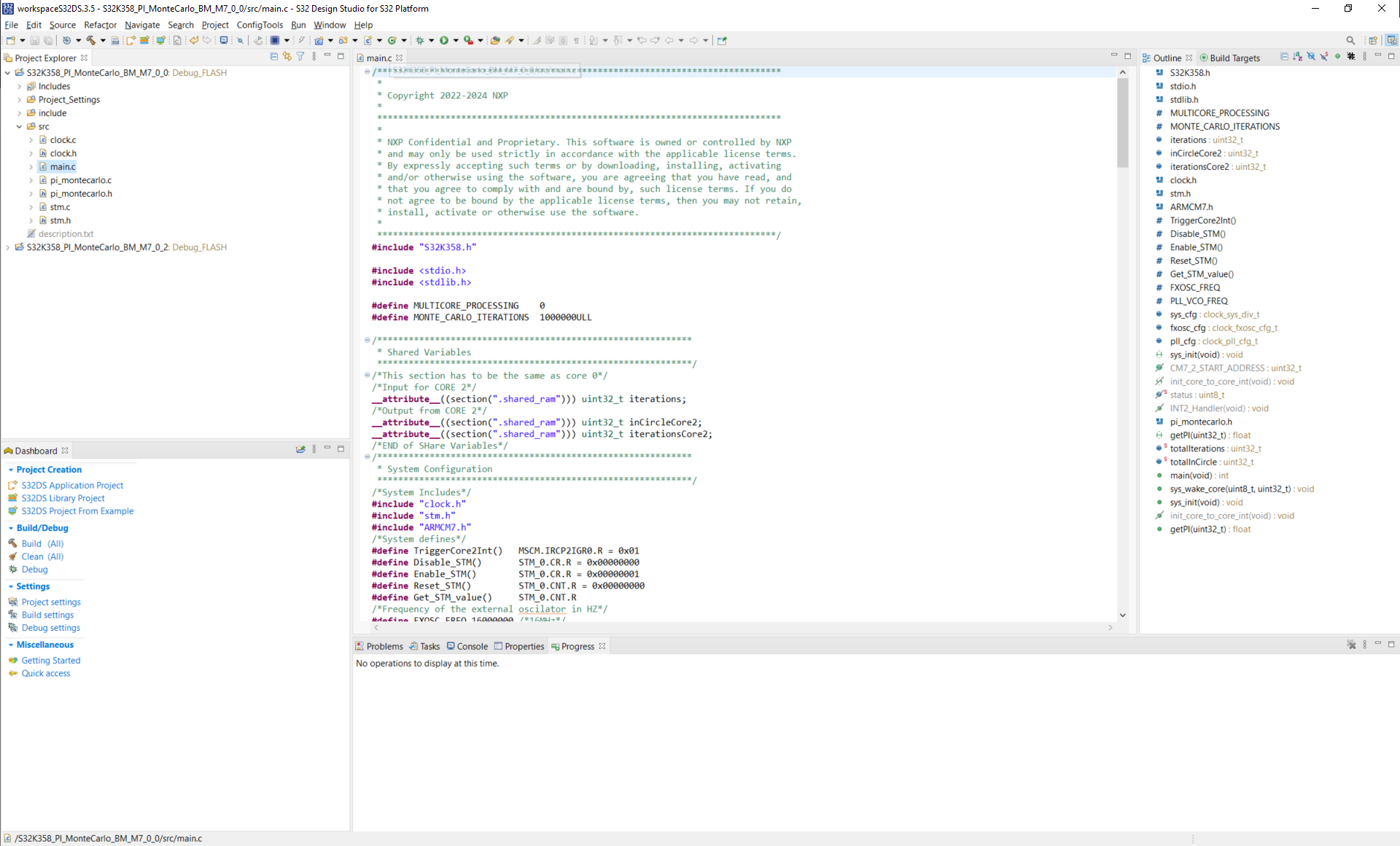Viewport: 1400px width, 846px height.
Task: Switch to the Console tab
Action: click(x=472, y=646)
